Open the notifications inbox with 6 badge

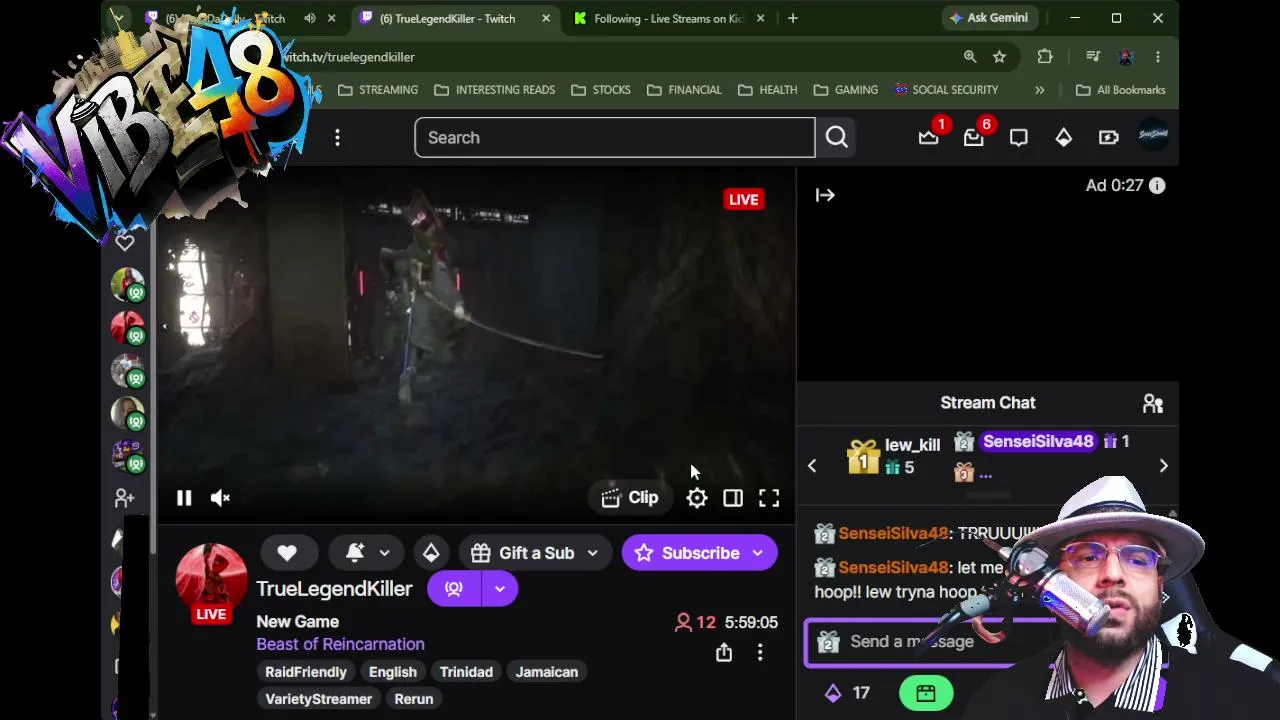974,137
